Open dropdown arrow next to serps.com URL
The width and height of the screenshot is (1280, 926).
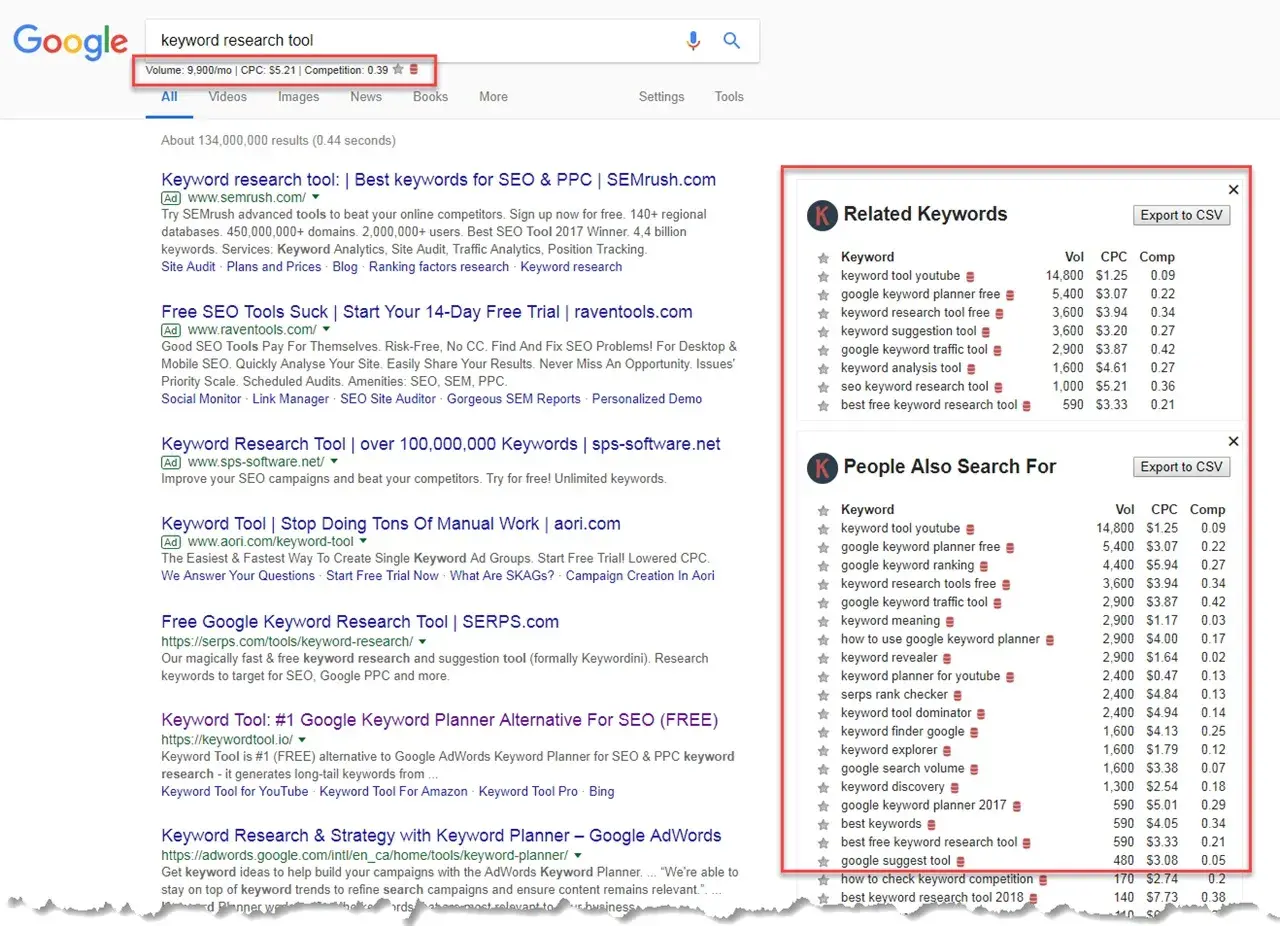click(x=423, y=641)
